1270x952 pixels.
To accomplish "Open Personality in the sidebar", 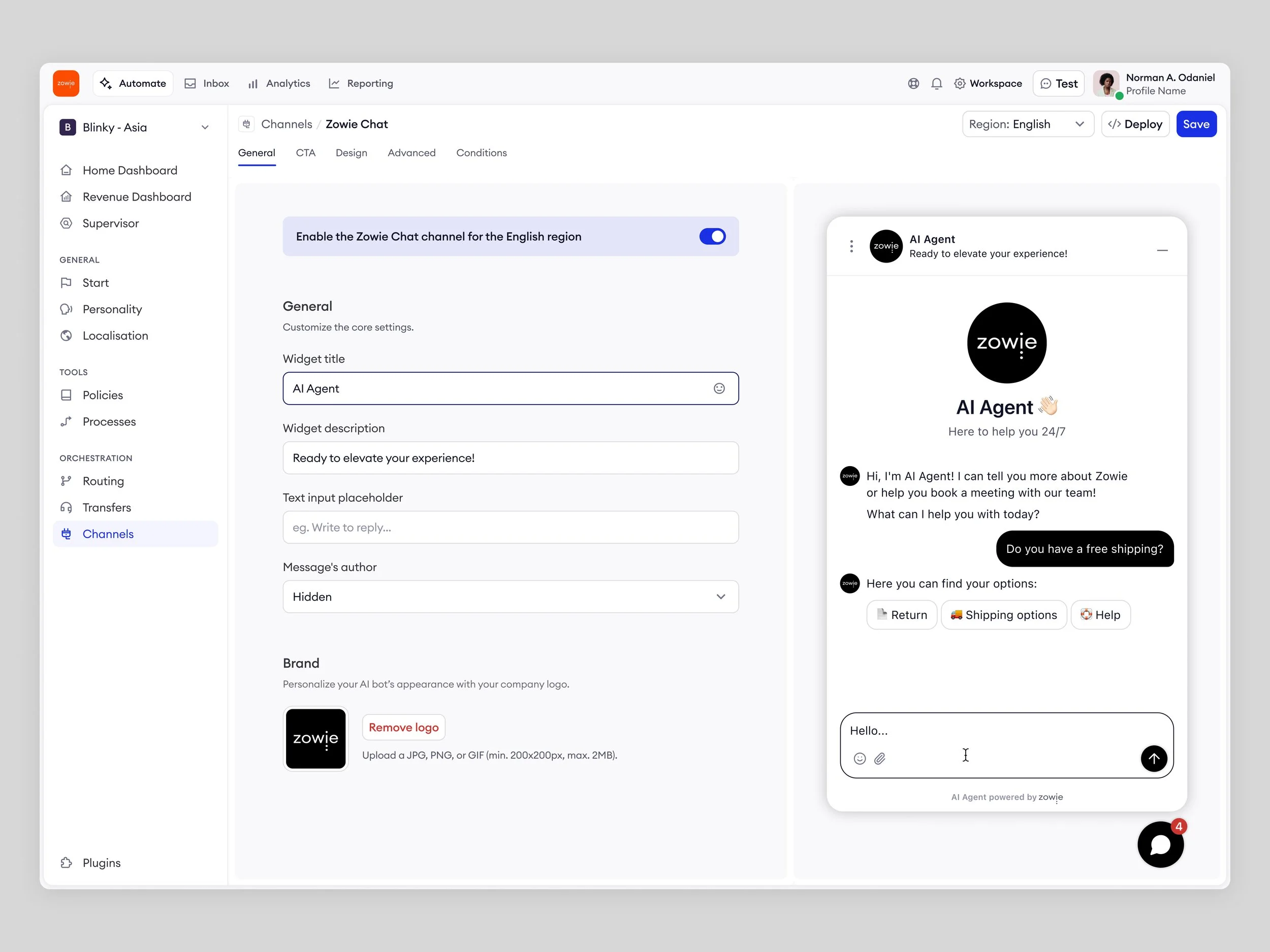I will 112,309.
